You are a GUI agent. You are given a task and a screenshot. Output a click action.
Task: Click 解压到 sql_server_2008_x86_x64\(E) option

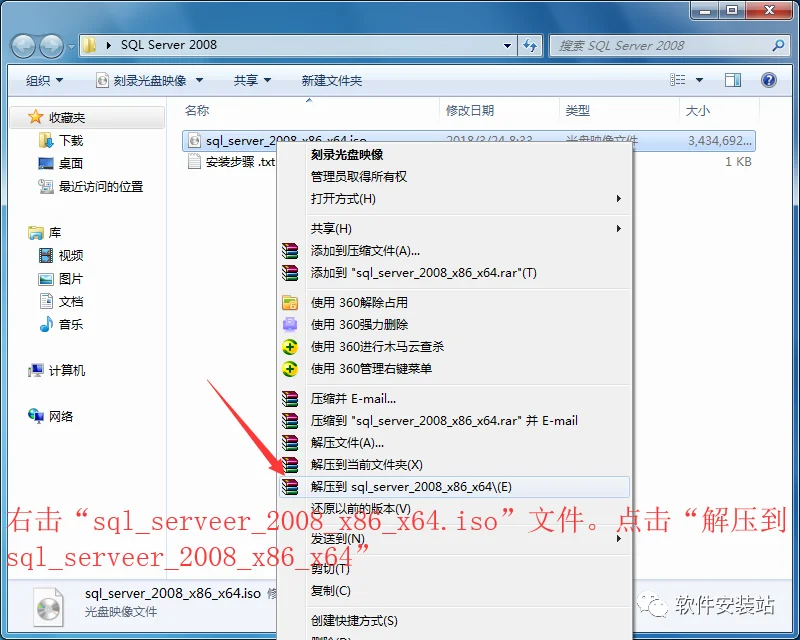tap(455, 487)
